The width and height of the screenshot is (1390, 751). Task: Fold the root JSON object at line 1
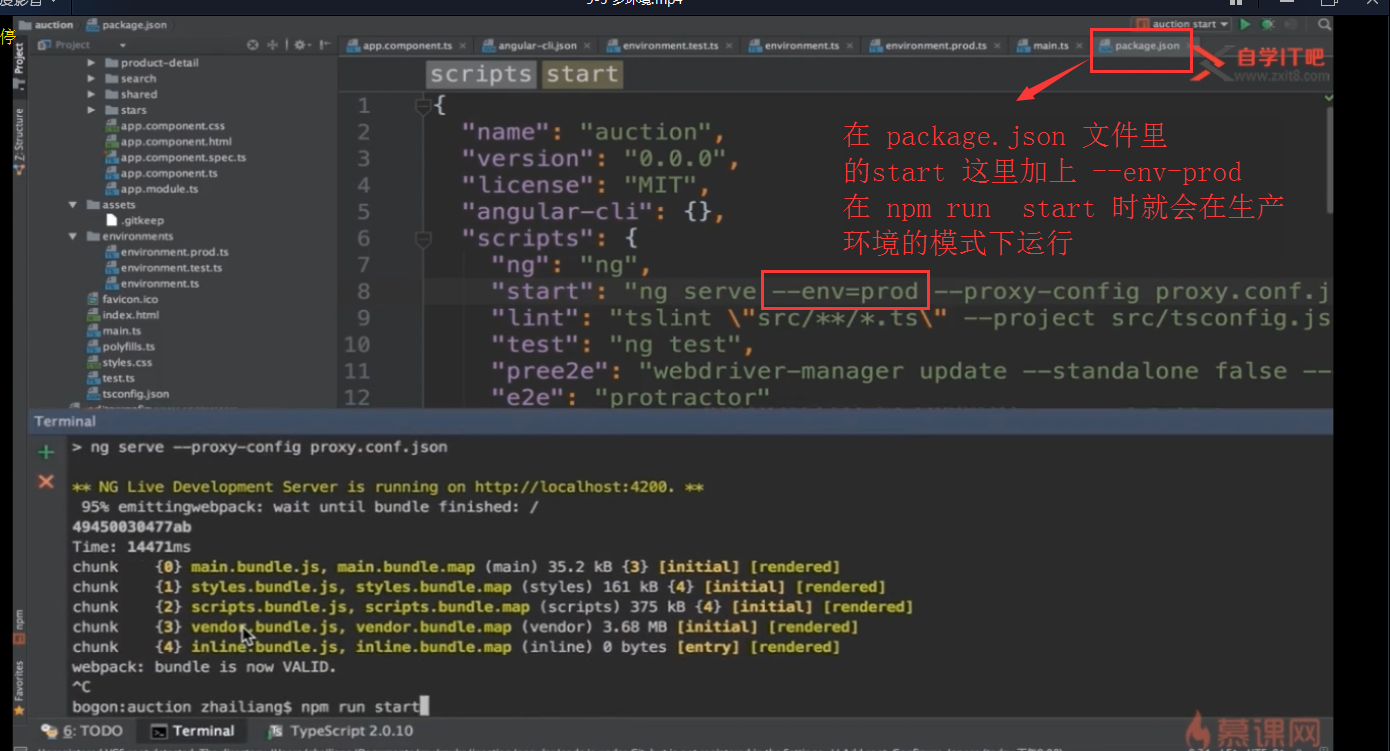point(423,105)
